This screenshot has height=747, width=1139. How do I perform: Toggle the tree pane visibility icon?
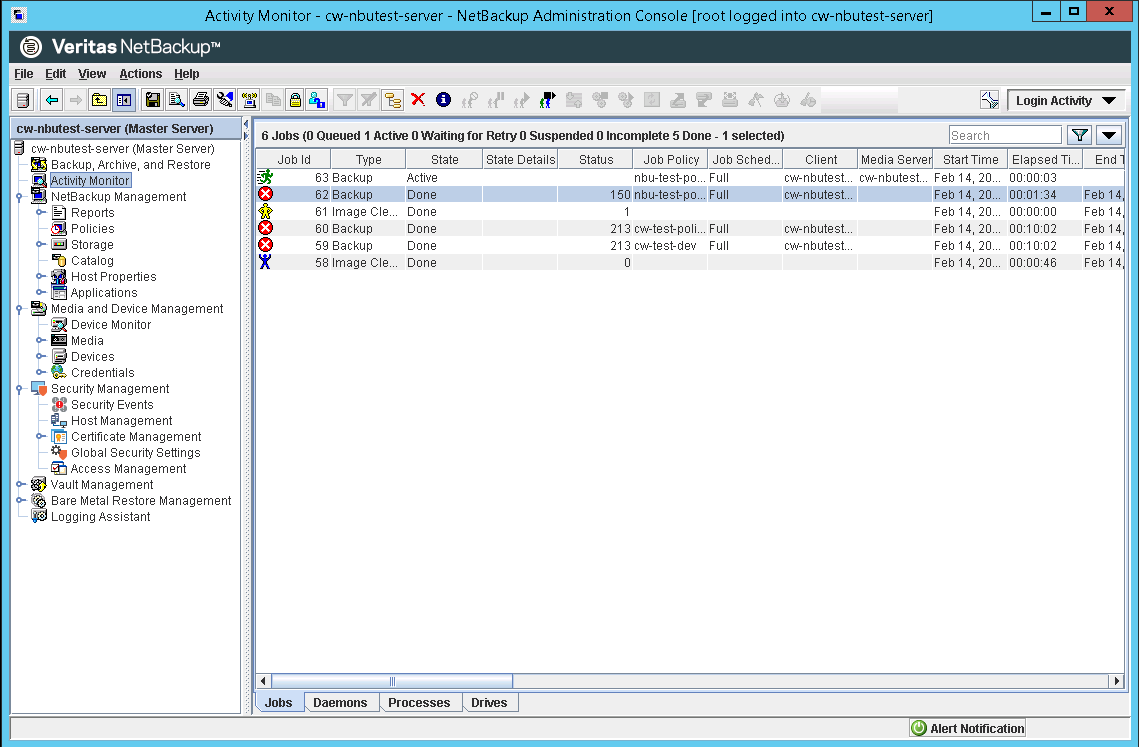[124, 100]
